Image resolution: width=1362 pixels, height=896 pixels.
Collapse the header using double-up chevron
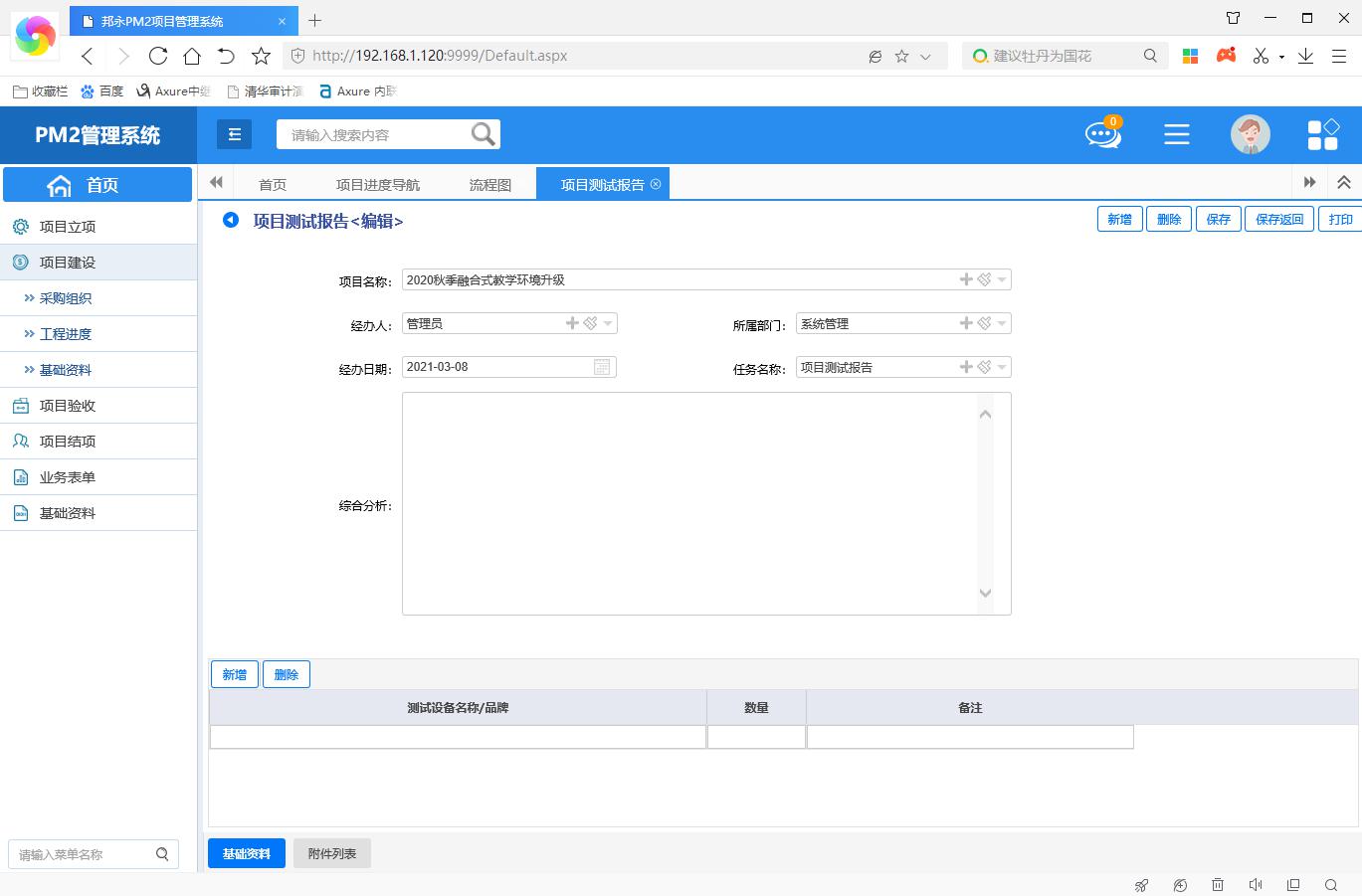click(x=1343, y=182)
